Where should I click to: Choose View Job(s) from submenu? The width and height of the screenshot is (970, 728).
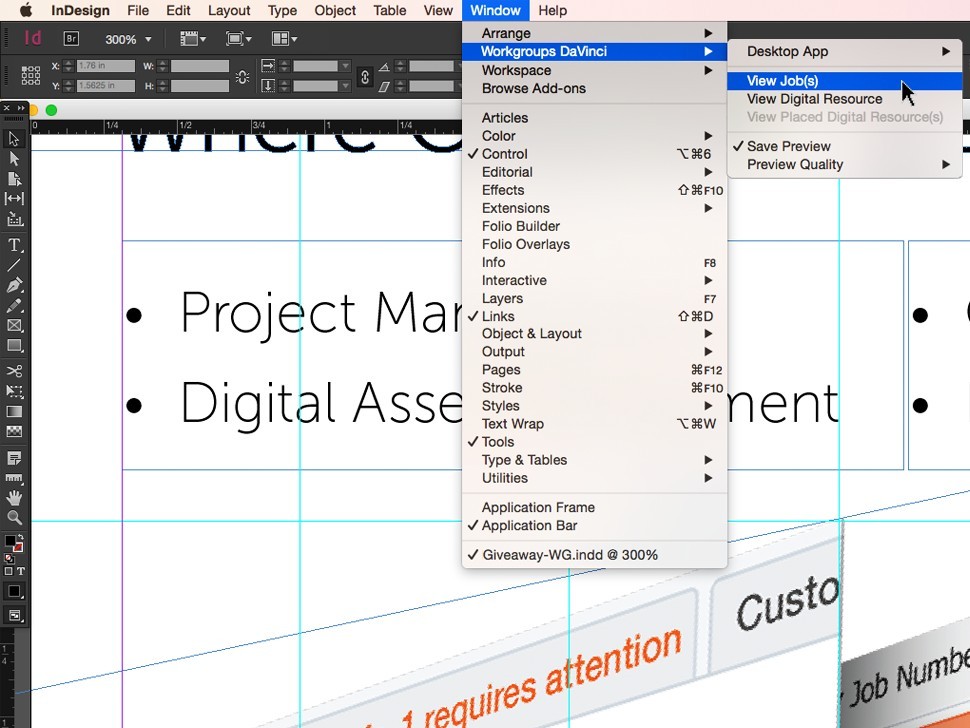pyautogui.click(x=845, y=81)
